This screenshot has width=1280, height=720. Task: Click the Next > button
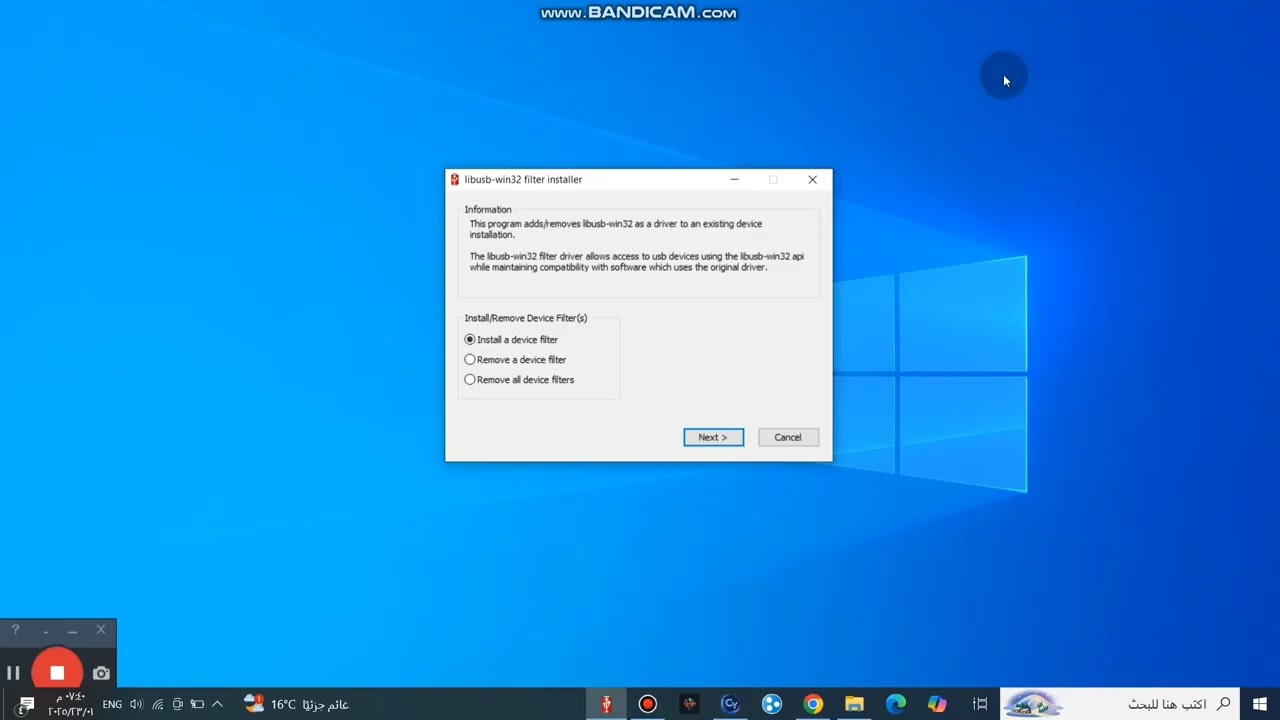click(x=713, y=437)
